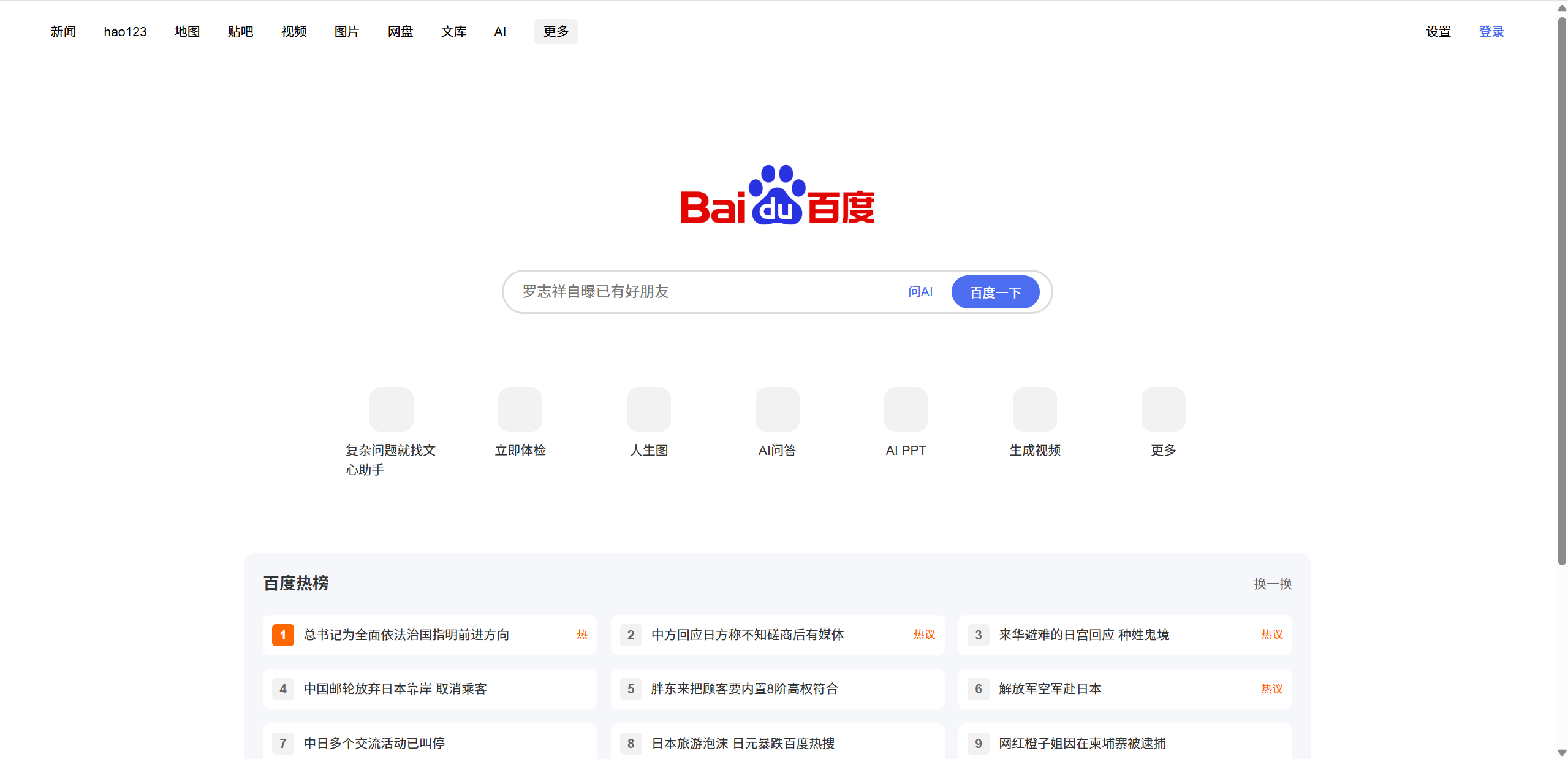Open hot item 解放军空军赴日本
The height and width of the screenshot is (759, 1568).
point(1050,688)
